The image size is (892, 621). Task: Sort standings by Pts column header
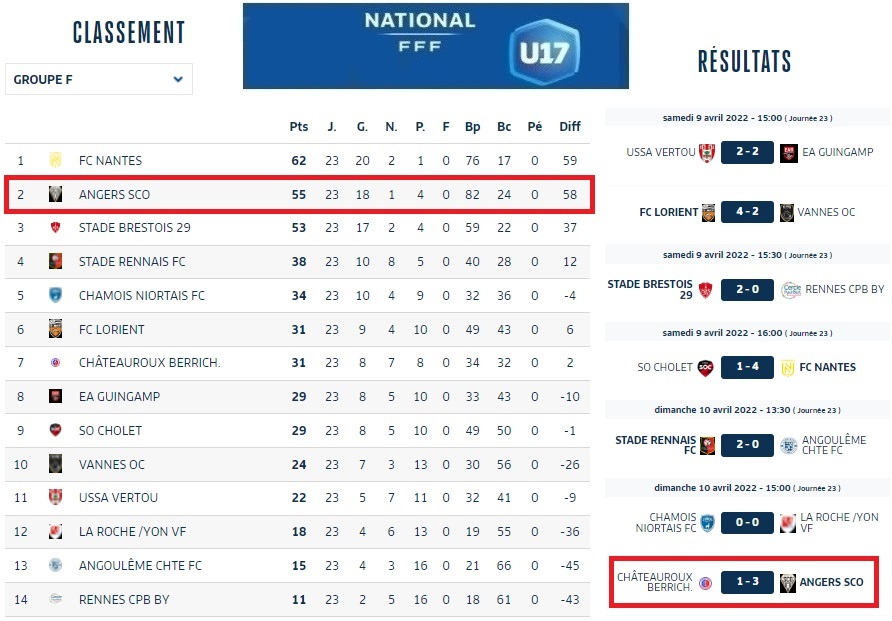[x=298, y=127]
